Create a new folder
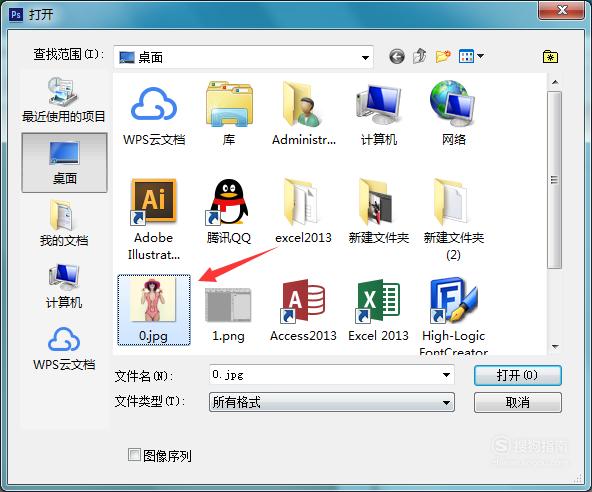 tap(443, 56)
